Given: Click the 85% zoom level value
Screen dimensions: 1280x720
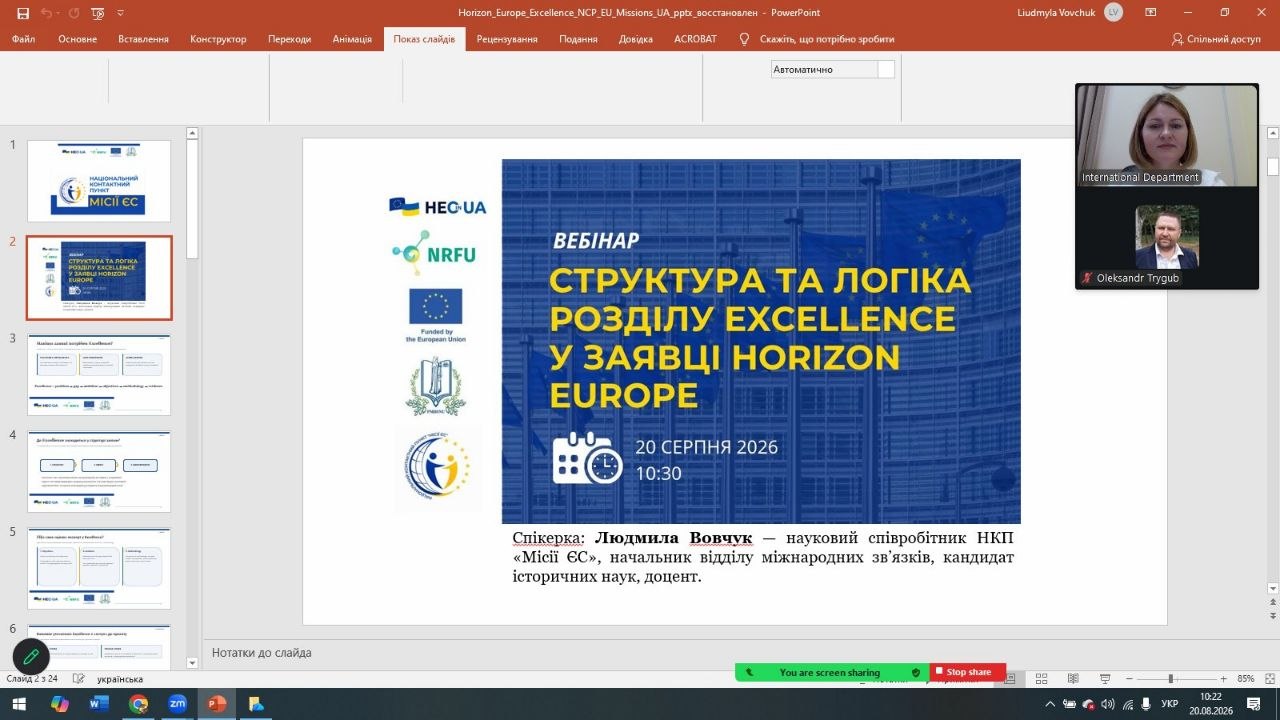Looking at the screenshot, I should [x=1245, y=679].
